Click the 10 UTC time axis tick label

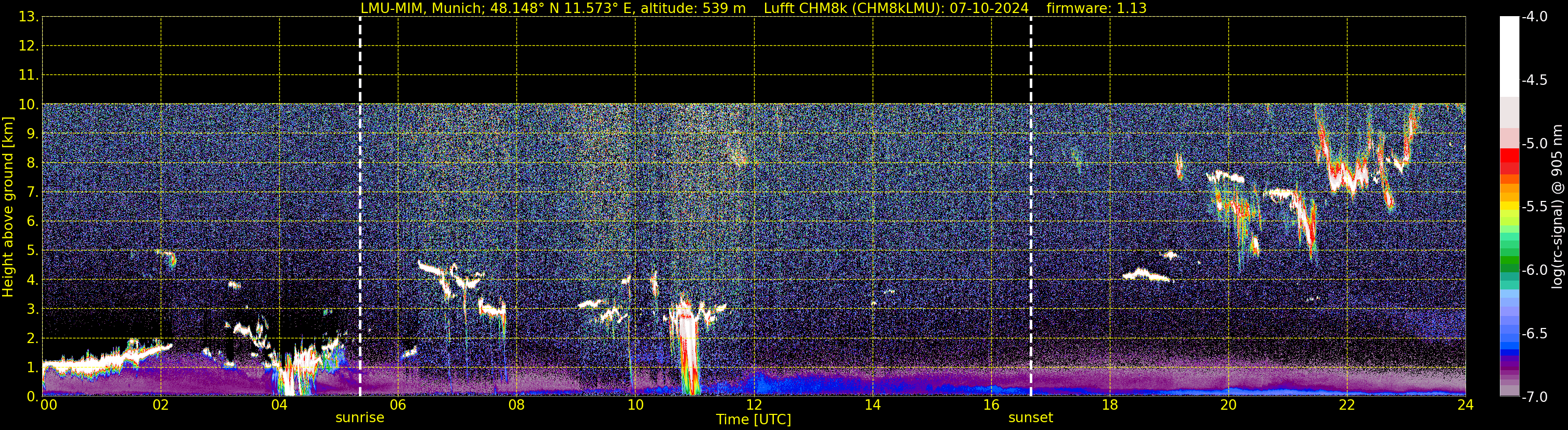point(636,405)
